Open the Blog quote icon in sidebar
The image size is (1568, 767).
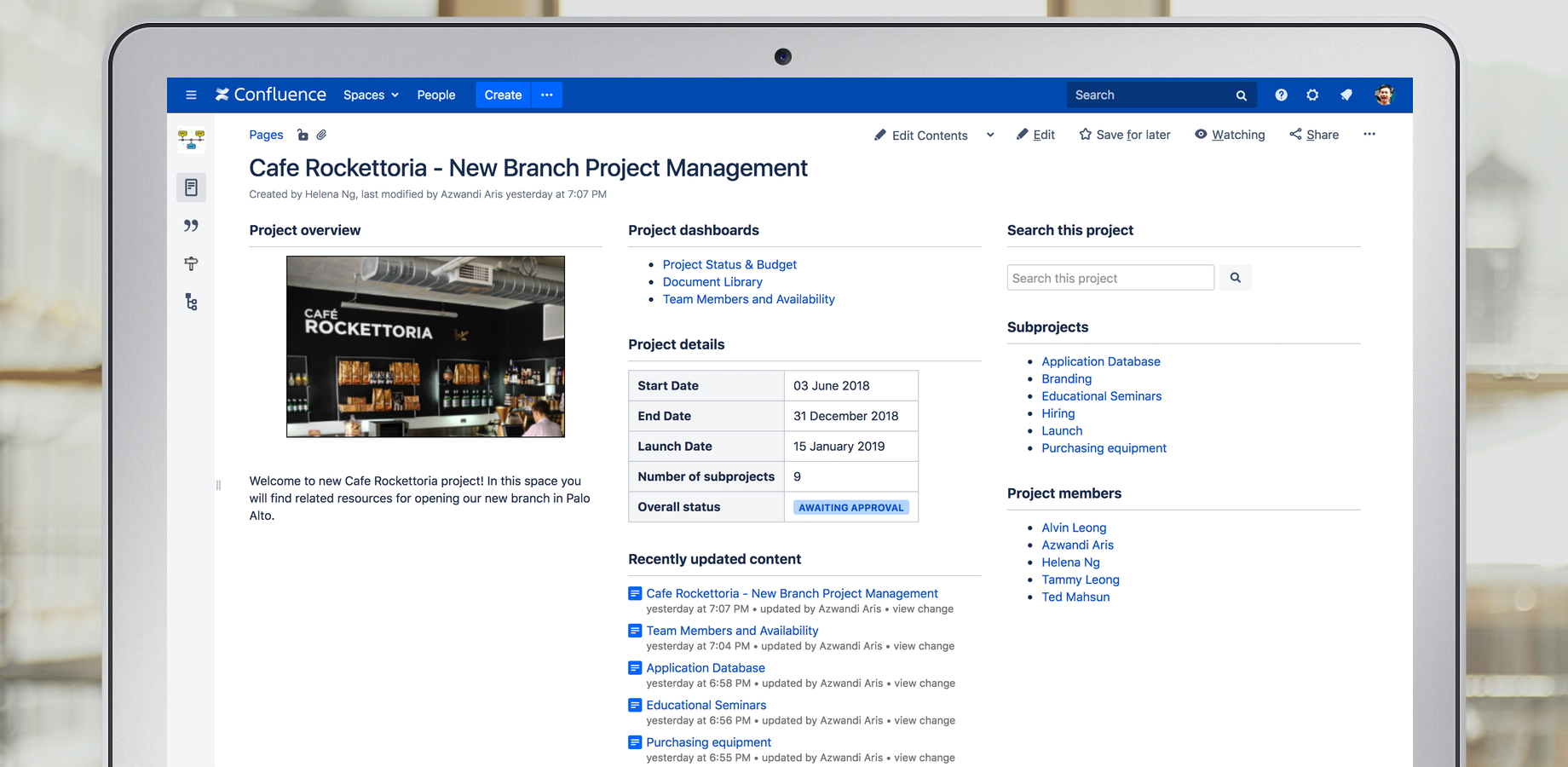[x=191, y=226]
